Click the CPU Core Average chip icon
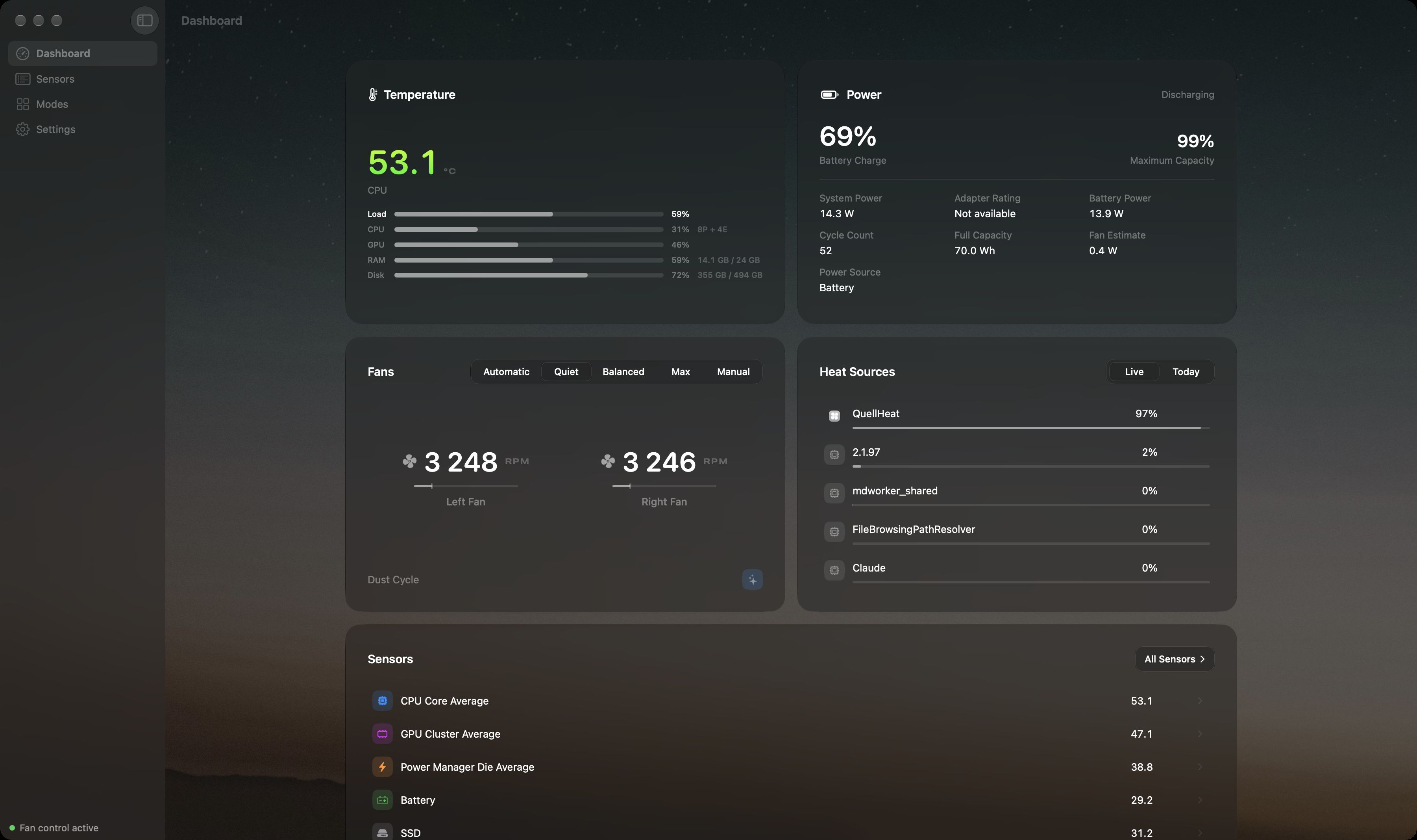The width and height of the screenshot is (1417, 840). [383, 701]
